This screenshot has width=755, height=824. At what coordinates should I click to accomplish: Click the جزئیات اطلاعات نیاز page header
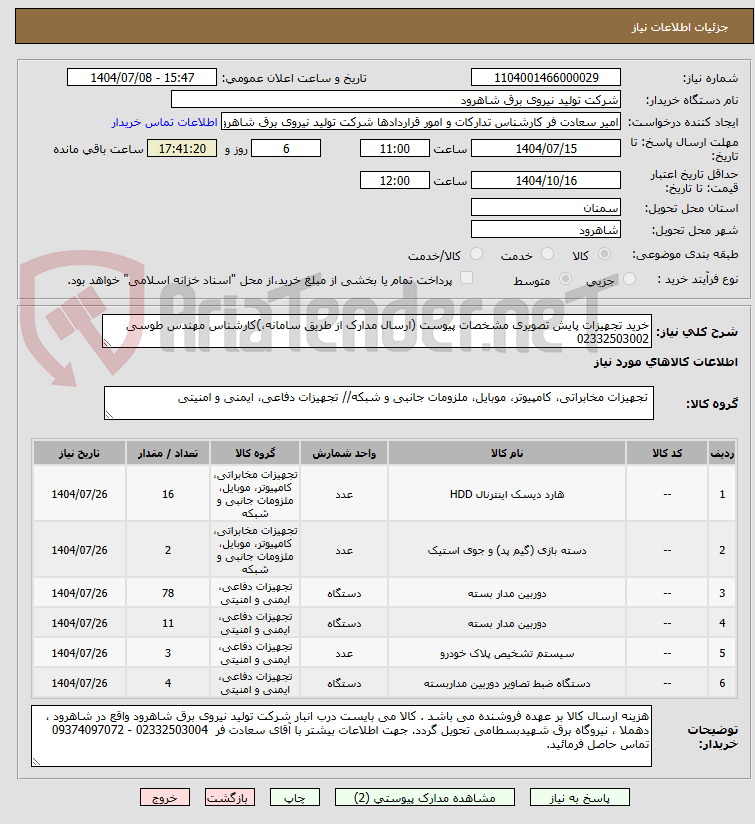point(680,27)
